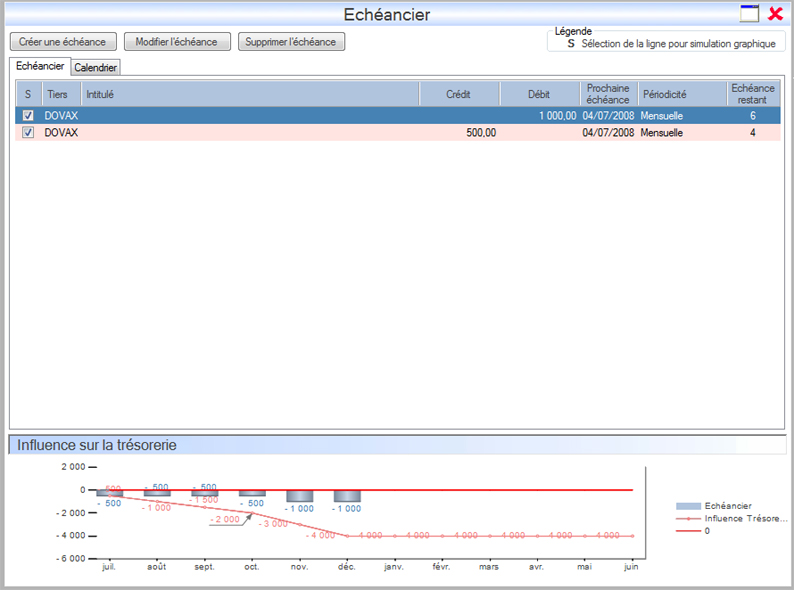The width and height of the screenshot is (794, 590).
Task: Sort by the Périodicité column header
Action: tap(682, 94)
